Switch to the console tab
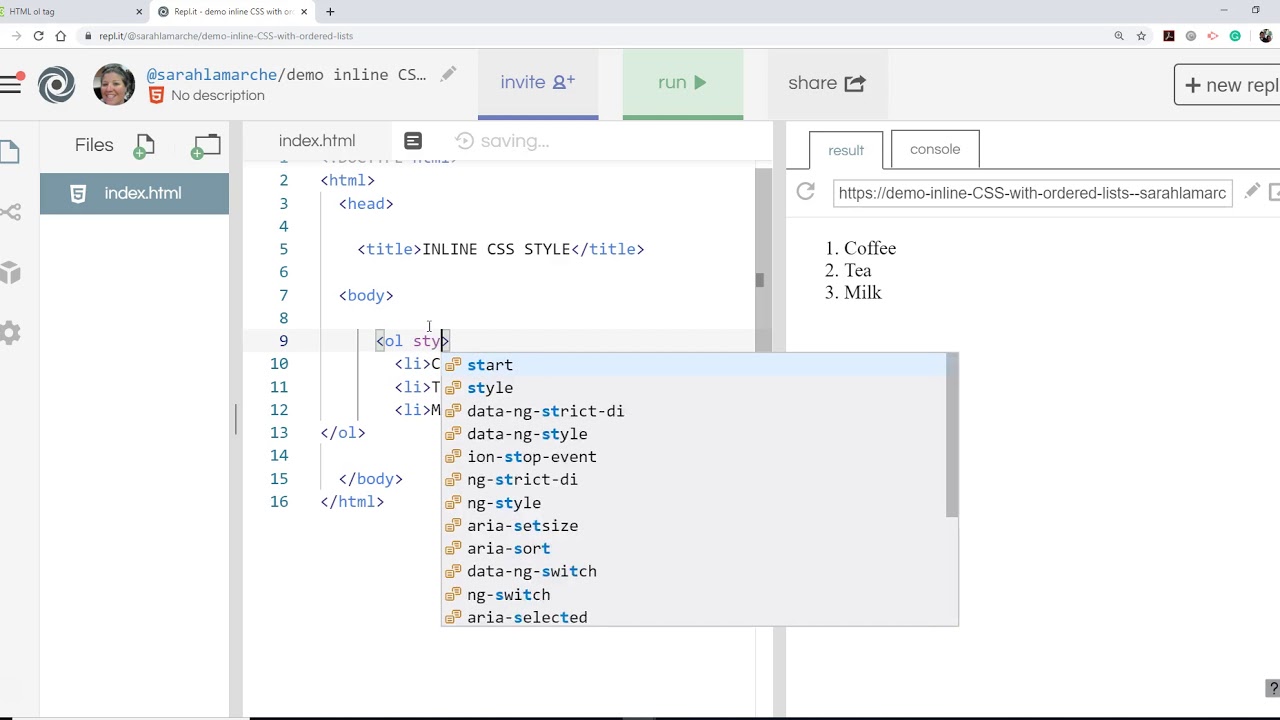The image size is (1280, 720). coord(935,149)
